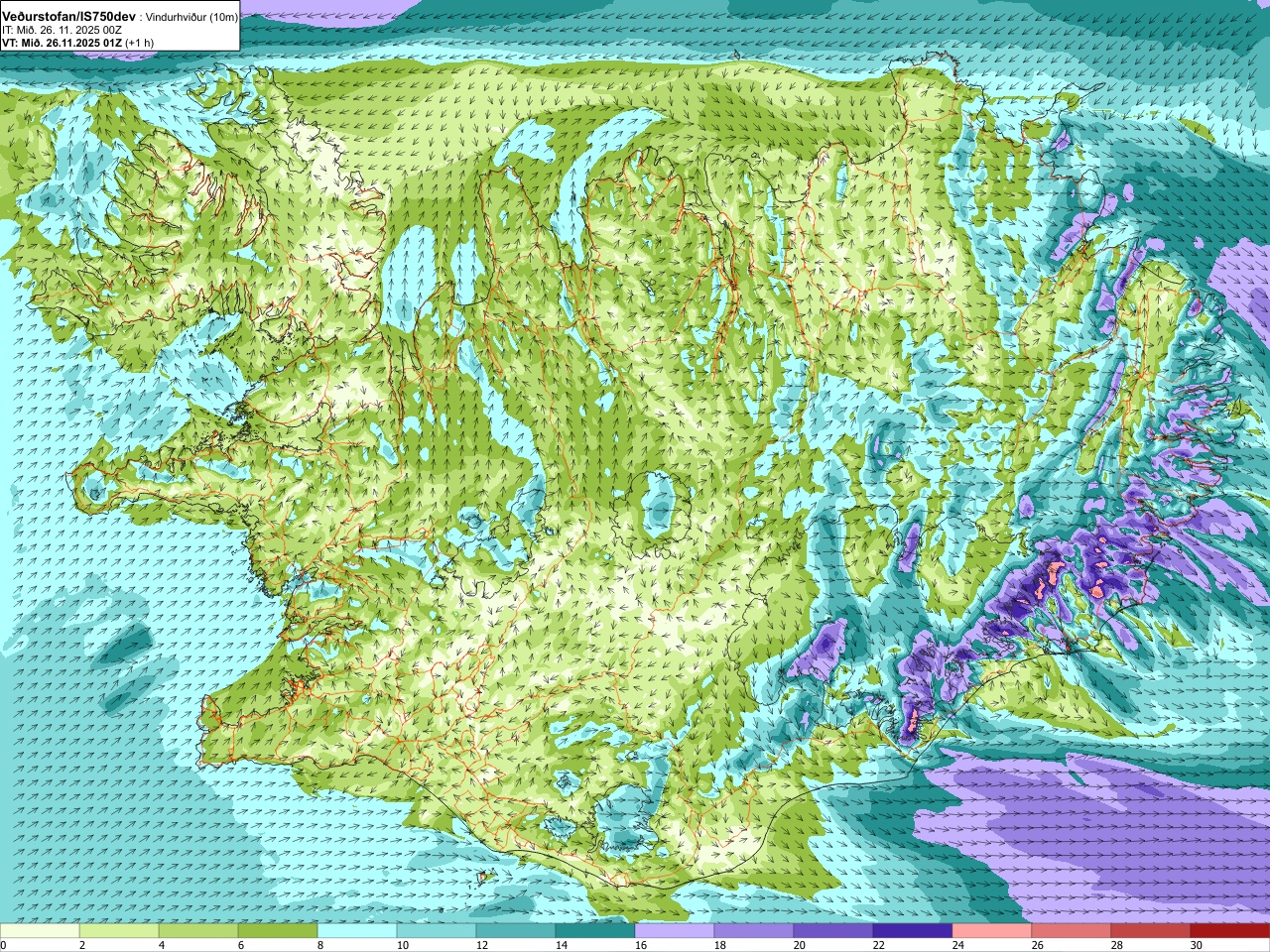Screen dimensions: 1270x952
Task: Click the legend scale label '30'
Action: 1197,945
